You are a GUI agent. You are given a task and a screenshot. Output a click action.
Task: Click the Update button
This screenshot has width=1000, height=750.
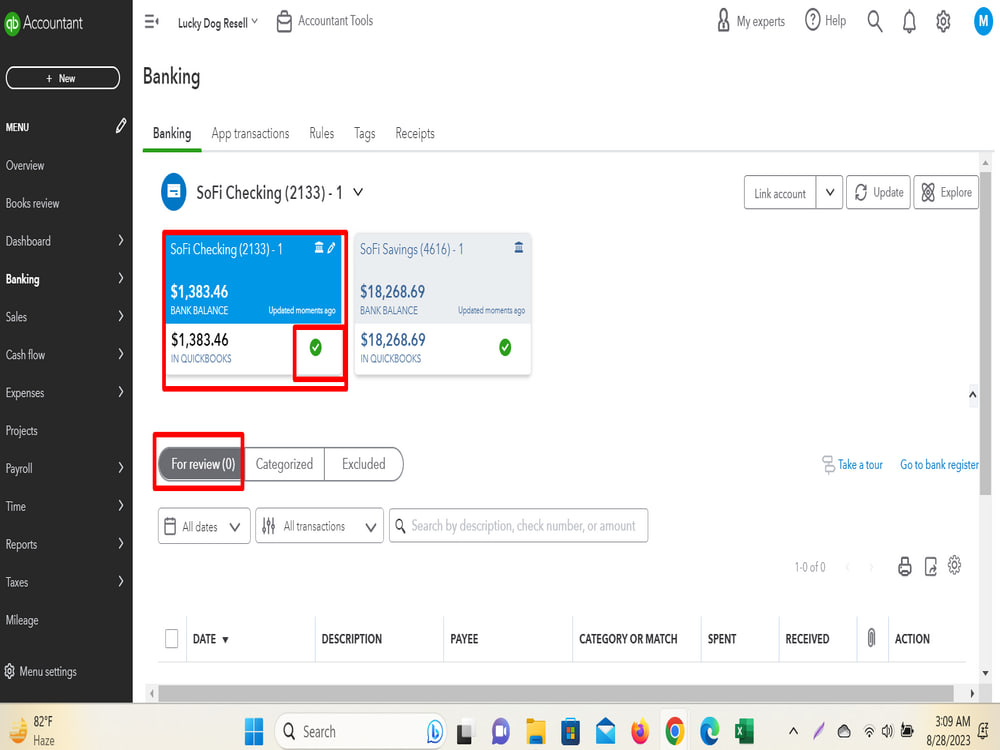click(878, 192)
